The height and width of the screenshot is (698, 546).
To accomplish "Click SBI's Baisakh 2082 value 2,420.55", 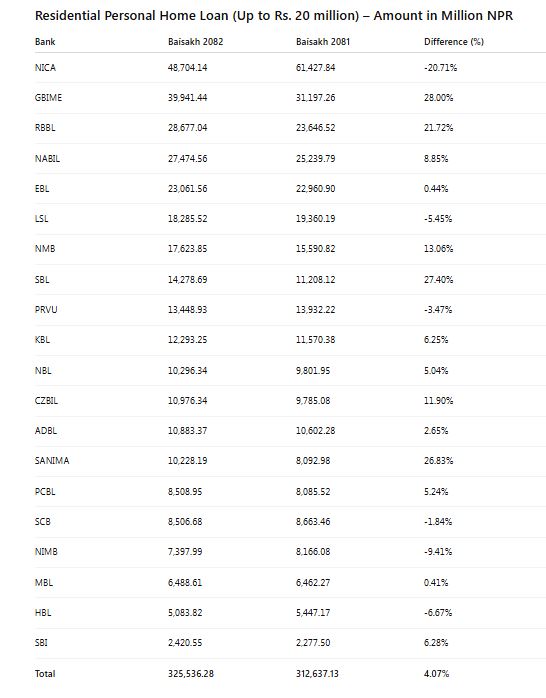I will [185, 642].
